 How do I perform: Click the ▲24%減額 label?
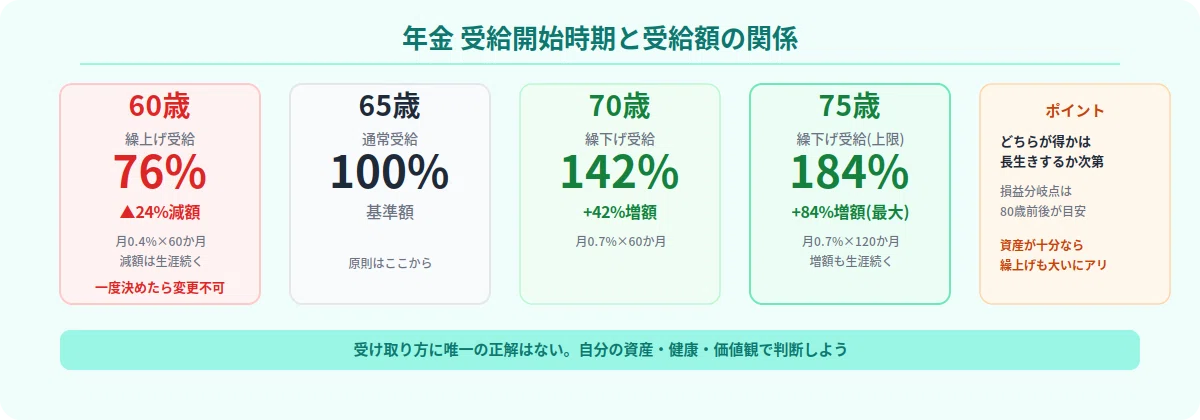(160, 212)
